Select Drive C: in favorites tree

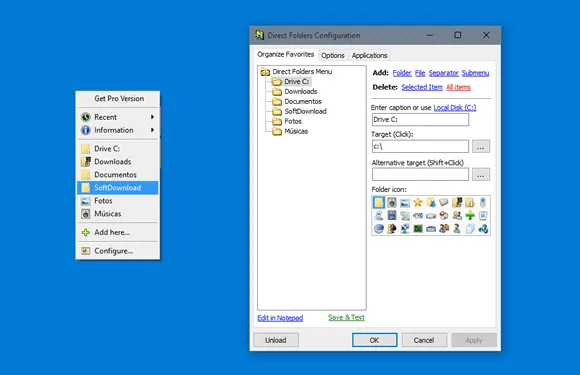296,81
